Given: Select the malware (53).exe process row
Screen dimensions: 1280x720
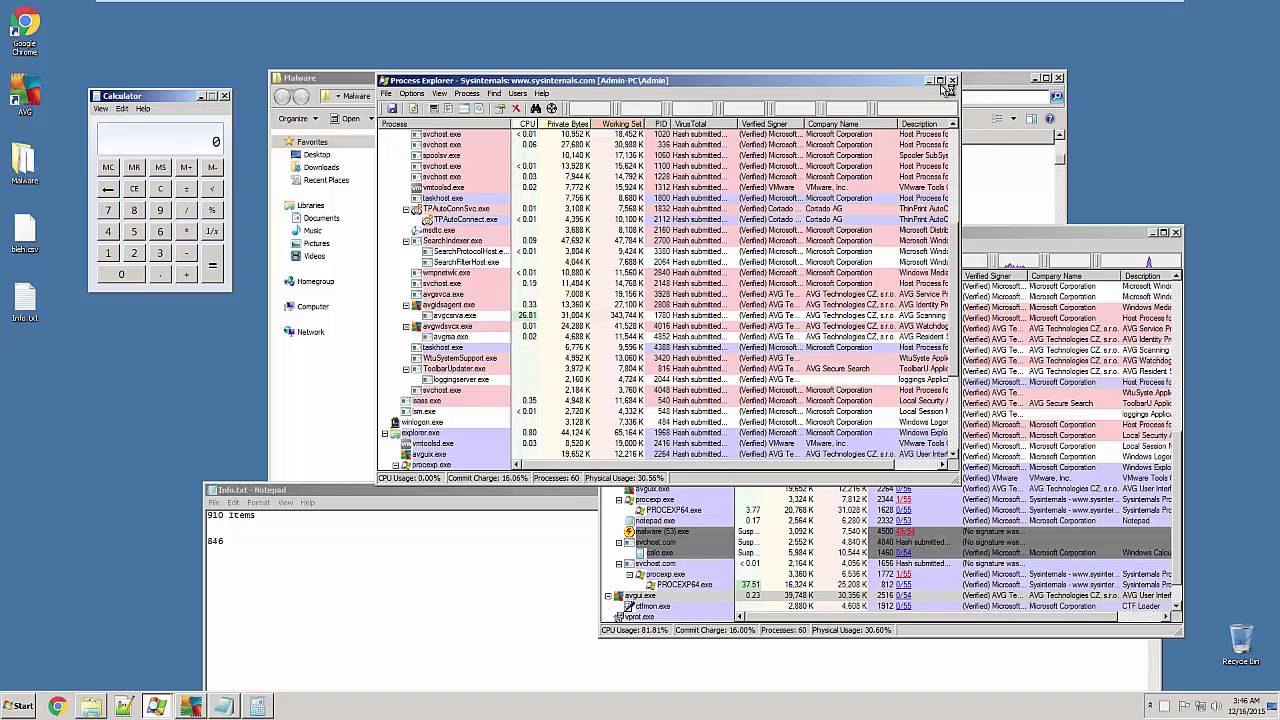Looking at the screenshot, I should [x=888, y=531].
